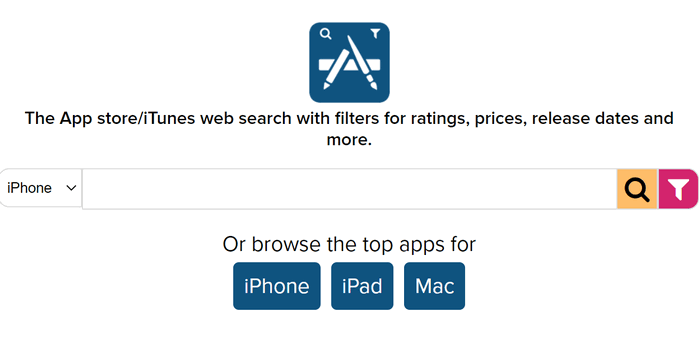Click the orange magnifying glass search button
Viewport: 700px width, 361px height.
click(637, 189)
